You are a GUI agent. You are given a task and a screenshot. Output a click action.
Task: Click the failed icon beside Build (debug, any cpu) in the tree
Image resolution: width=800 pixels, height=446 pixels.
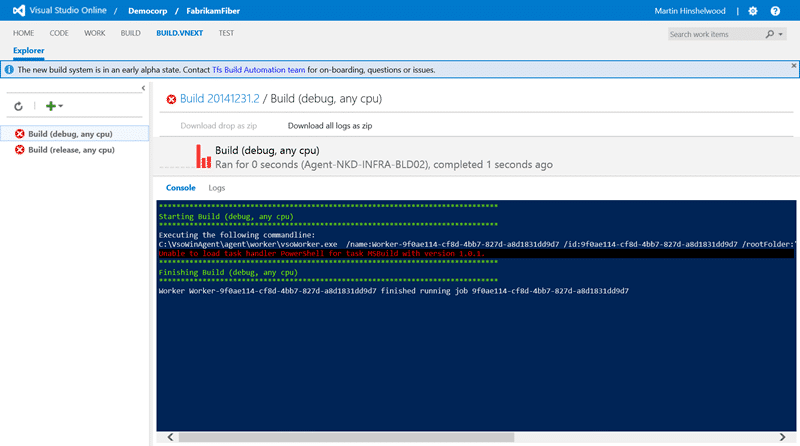(x=19, y=134)
